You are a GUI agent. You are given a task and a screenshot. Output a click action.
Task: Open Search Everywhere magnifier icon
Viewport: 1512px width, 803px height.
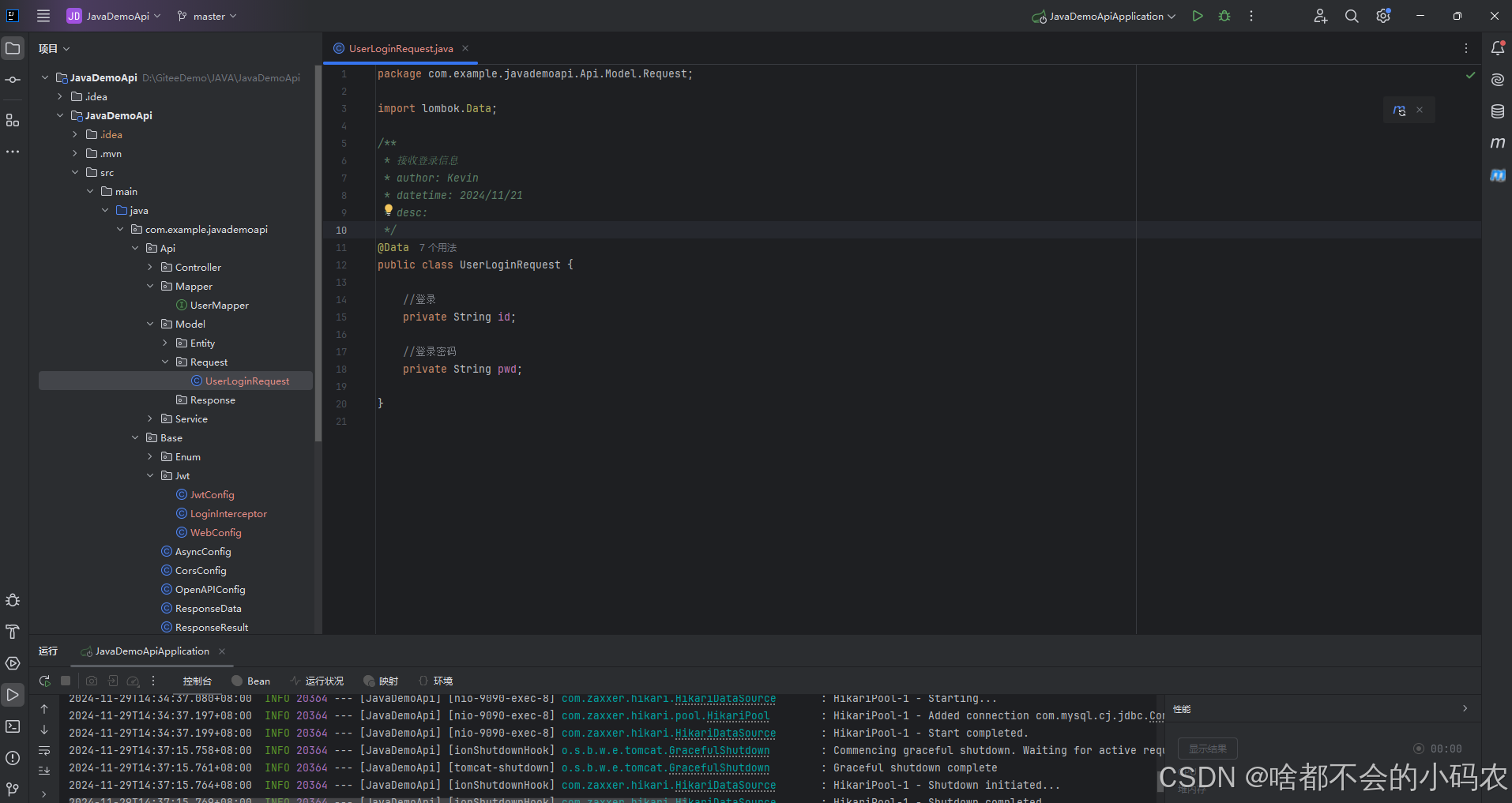[1352, 16]
